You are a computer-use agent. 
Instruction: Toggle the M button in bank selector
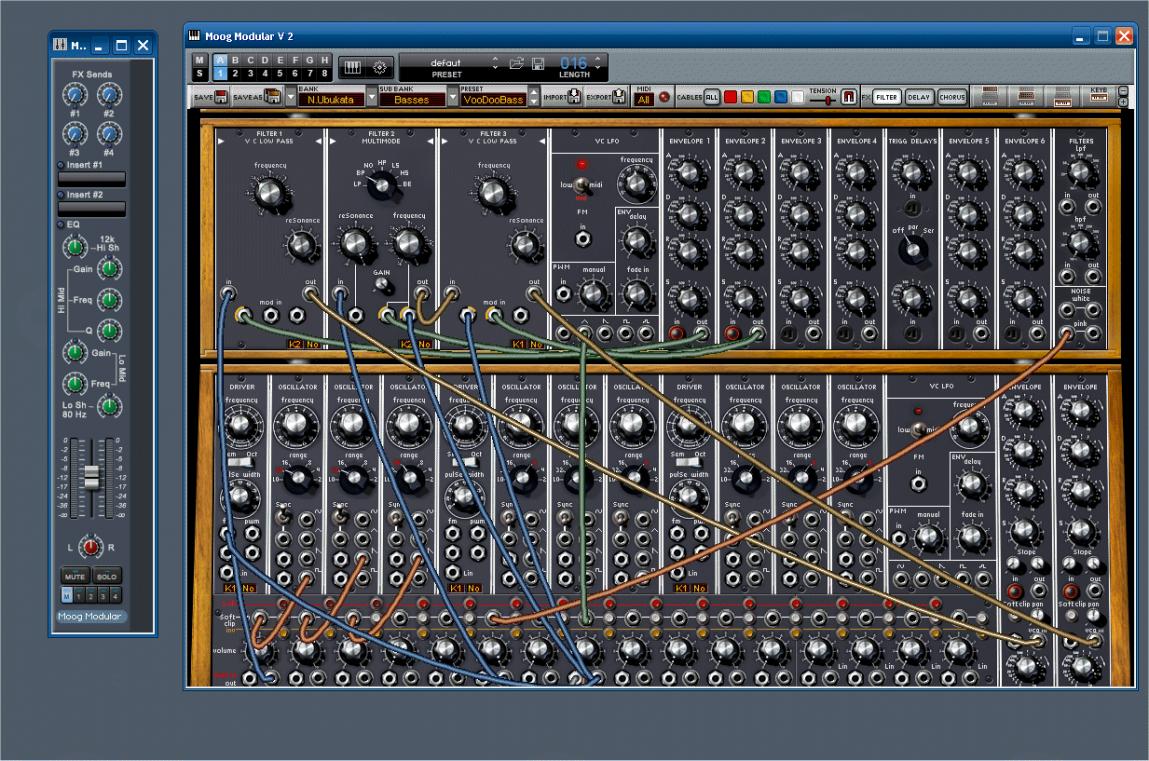[199, 60]
